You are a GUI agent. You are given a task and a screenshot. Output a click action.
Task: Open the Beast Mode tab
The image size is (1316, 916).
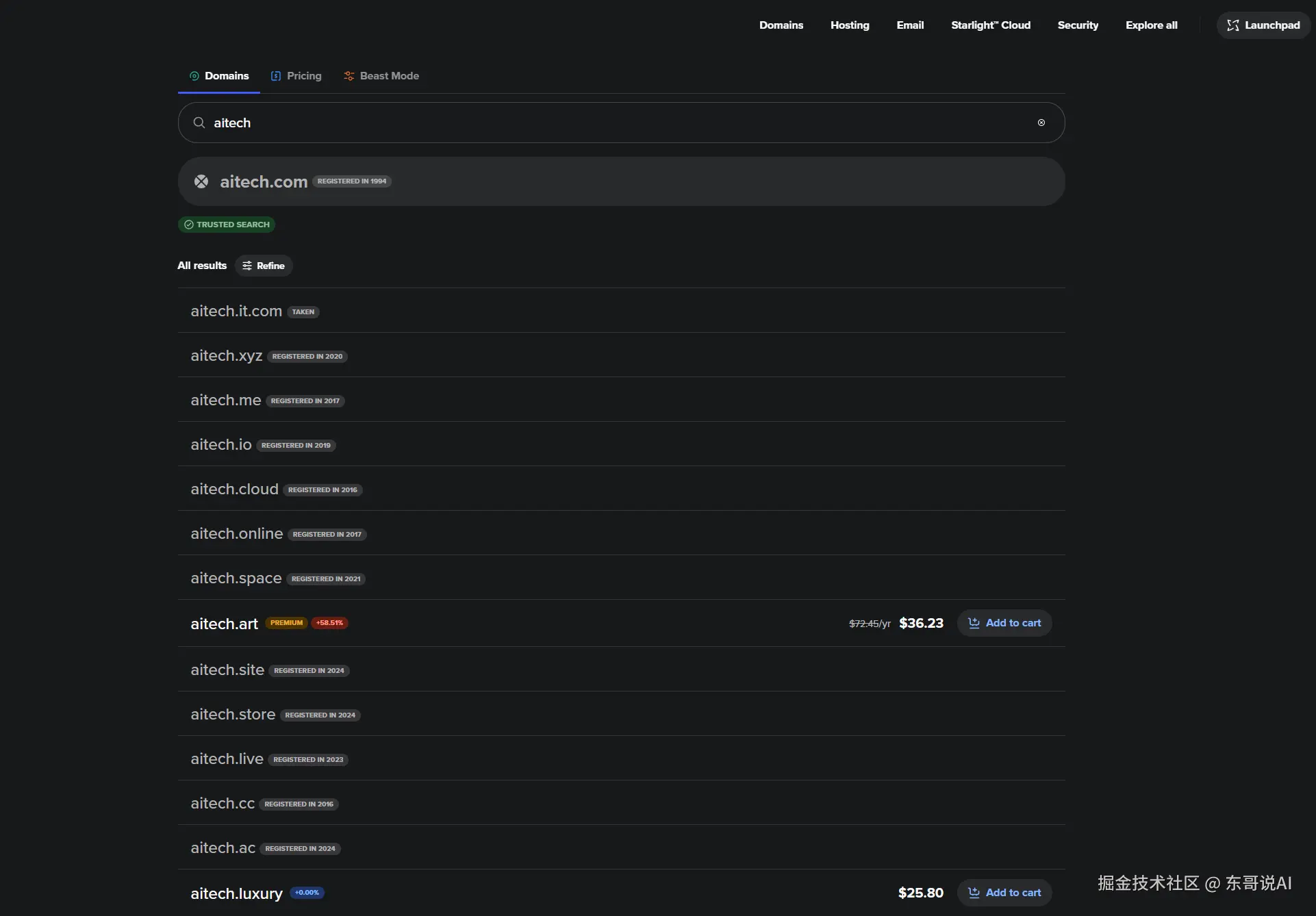[381, 76]
